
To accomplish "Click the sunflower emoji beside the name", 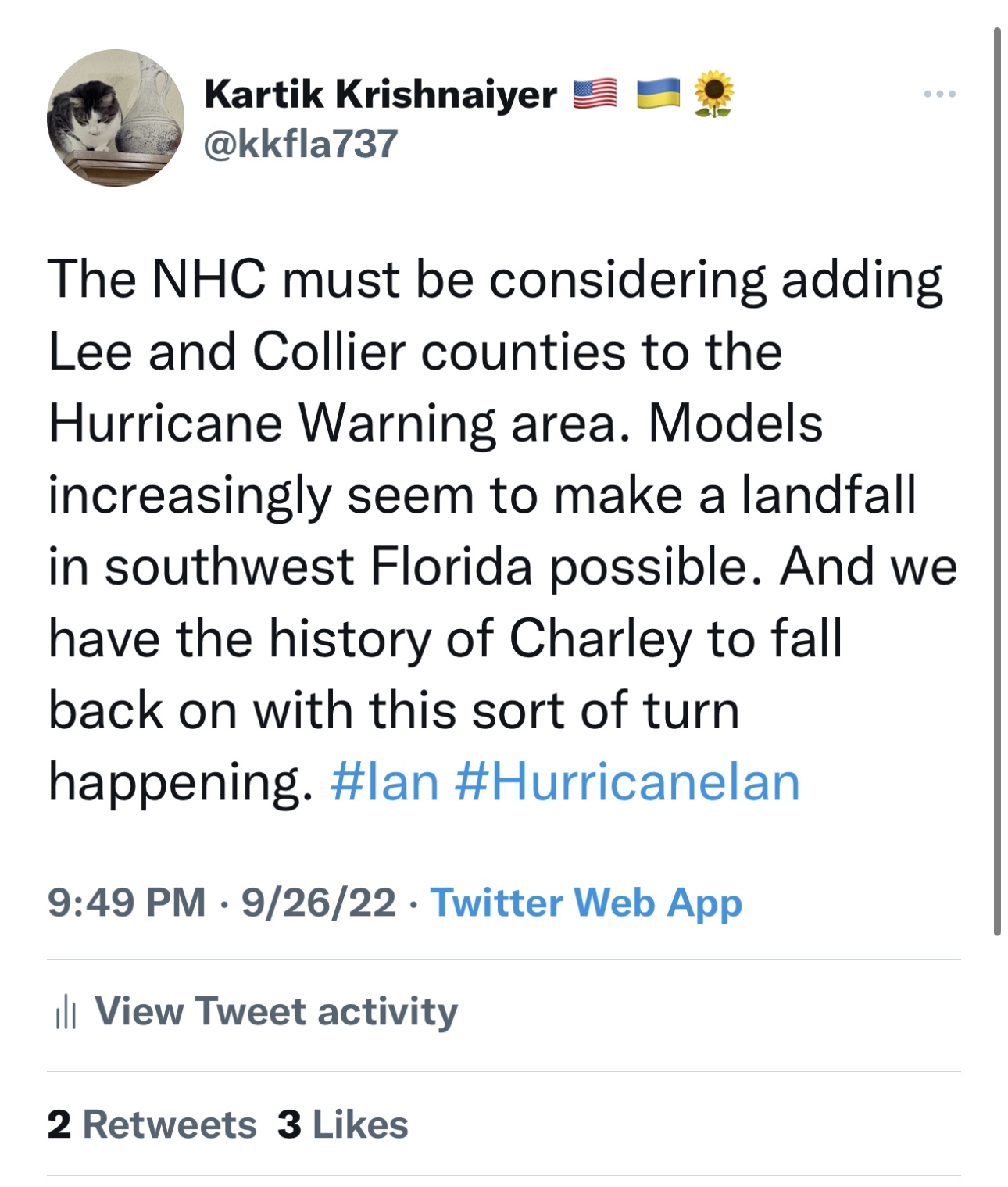I will coord(713,95).
